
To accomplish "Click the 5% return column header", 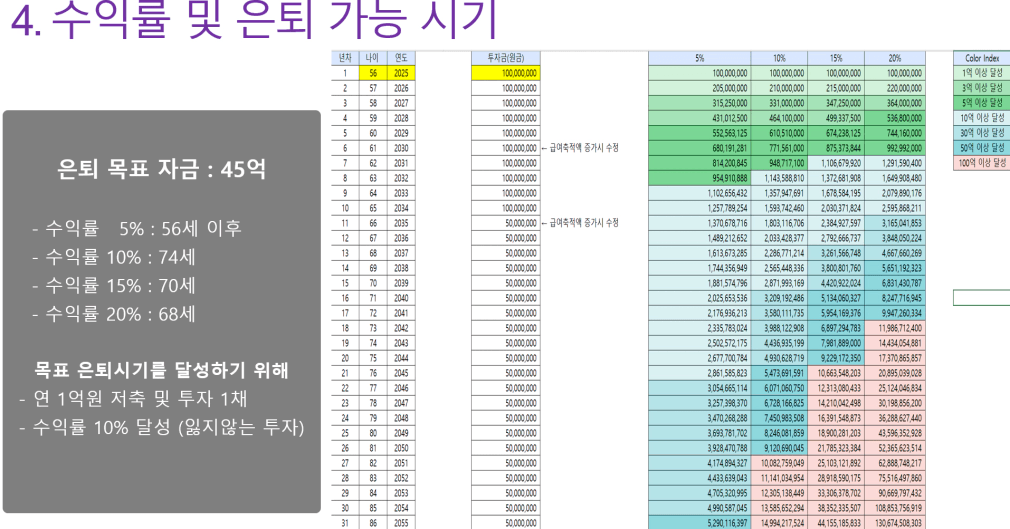I will [700, 58].
